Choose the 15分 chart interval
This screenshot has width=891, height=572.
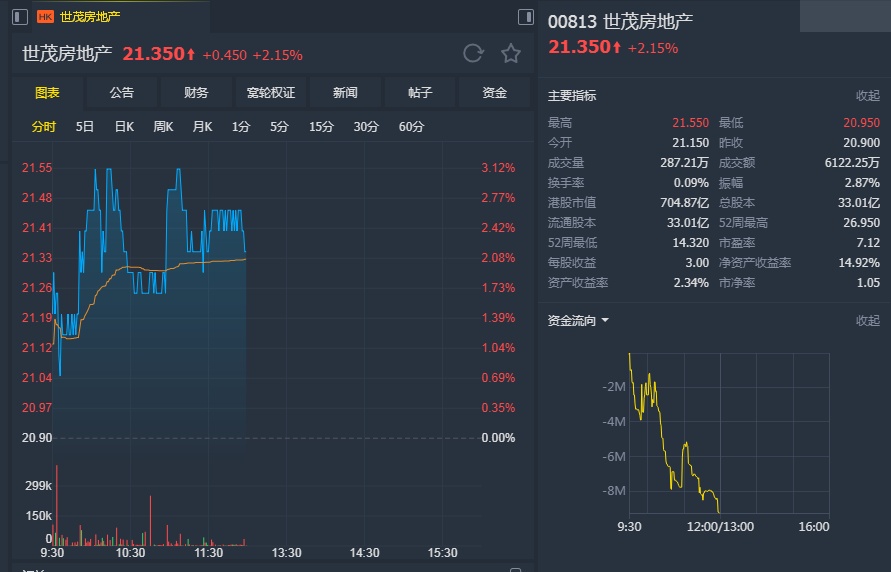pos(321,127)
